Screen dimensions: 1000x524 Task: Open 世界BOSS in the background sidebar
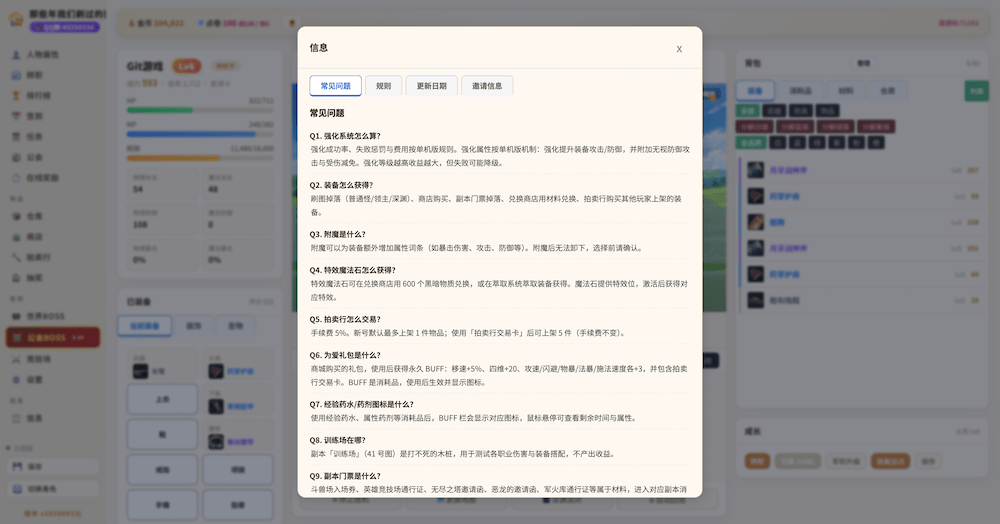pyautogui.click(x=45, y=316)
